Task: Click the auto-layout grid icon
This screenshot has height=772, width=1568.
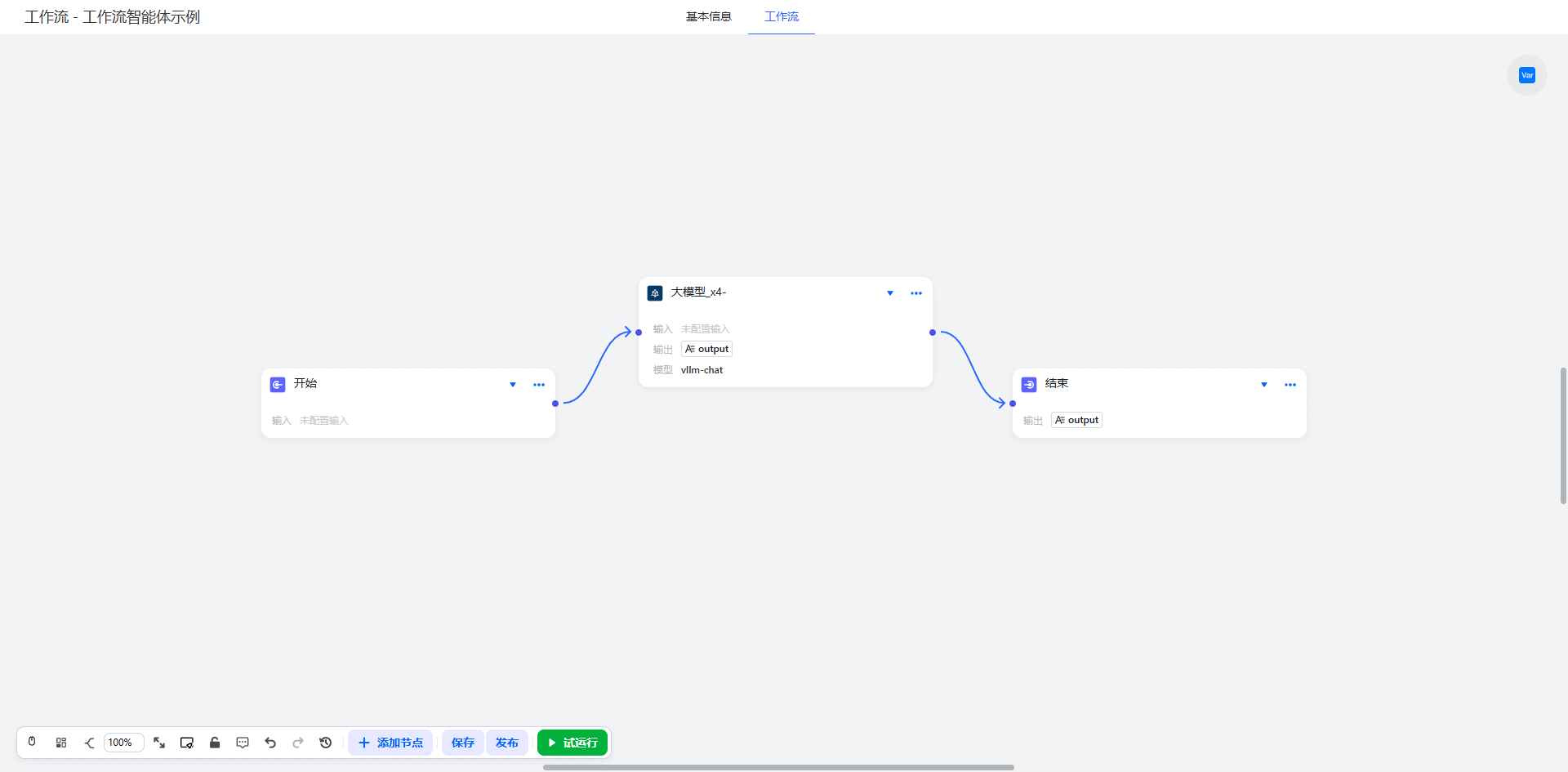Action: [61, 743]
